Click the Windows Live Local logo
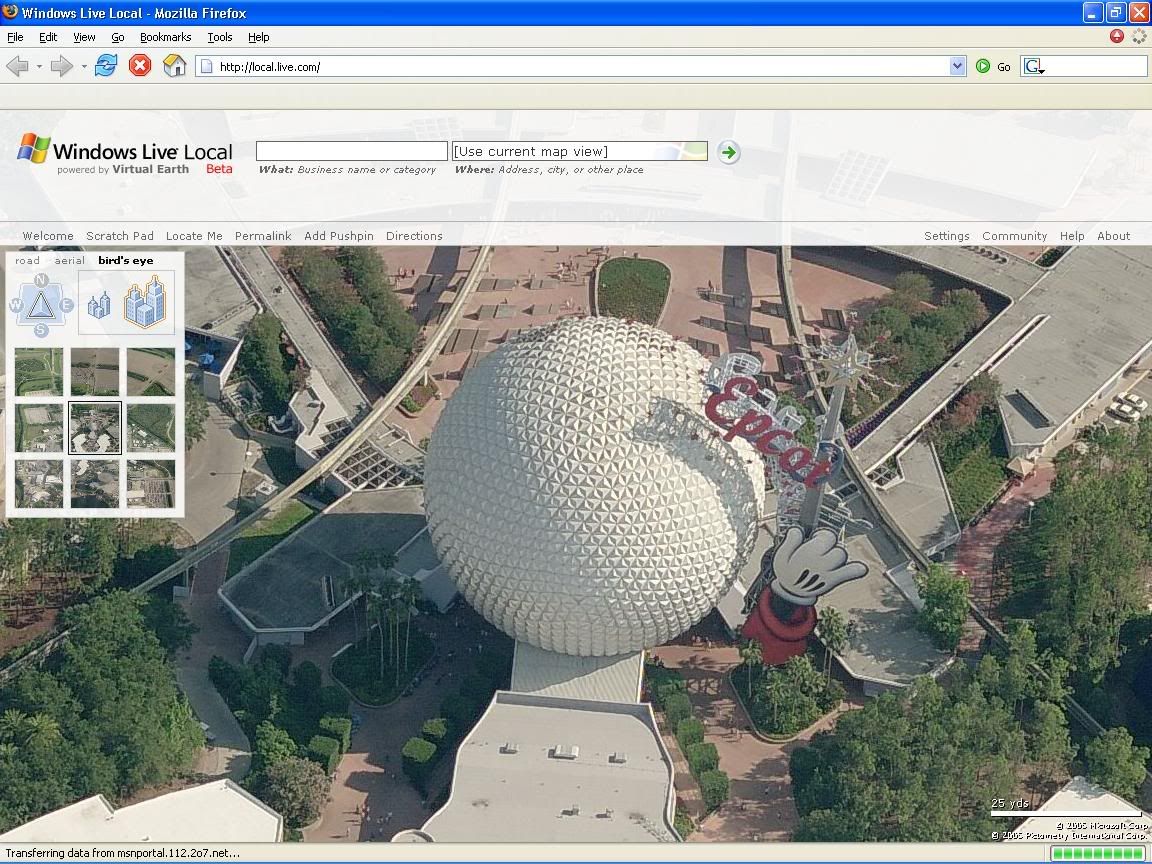 125,155
